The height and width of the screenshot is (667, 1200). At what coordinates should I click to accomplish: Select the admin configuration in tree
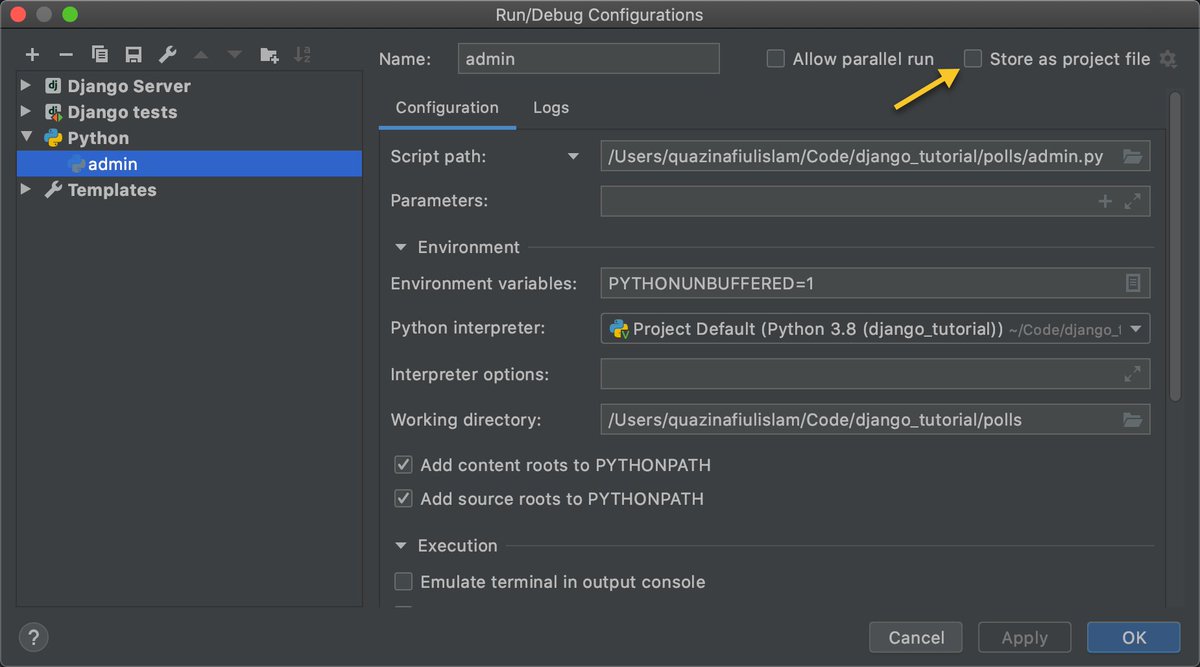[190, 164]
